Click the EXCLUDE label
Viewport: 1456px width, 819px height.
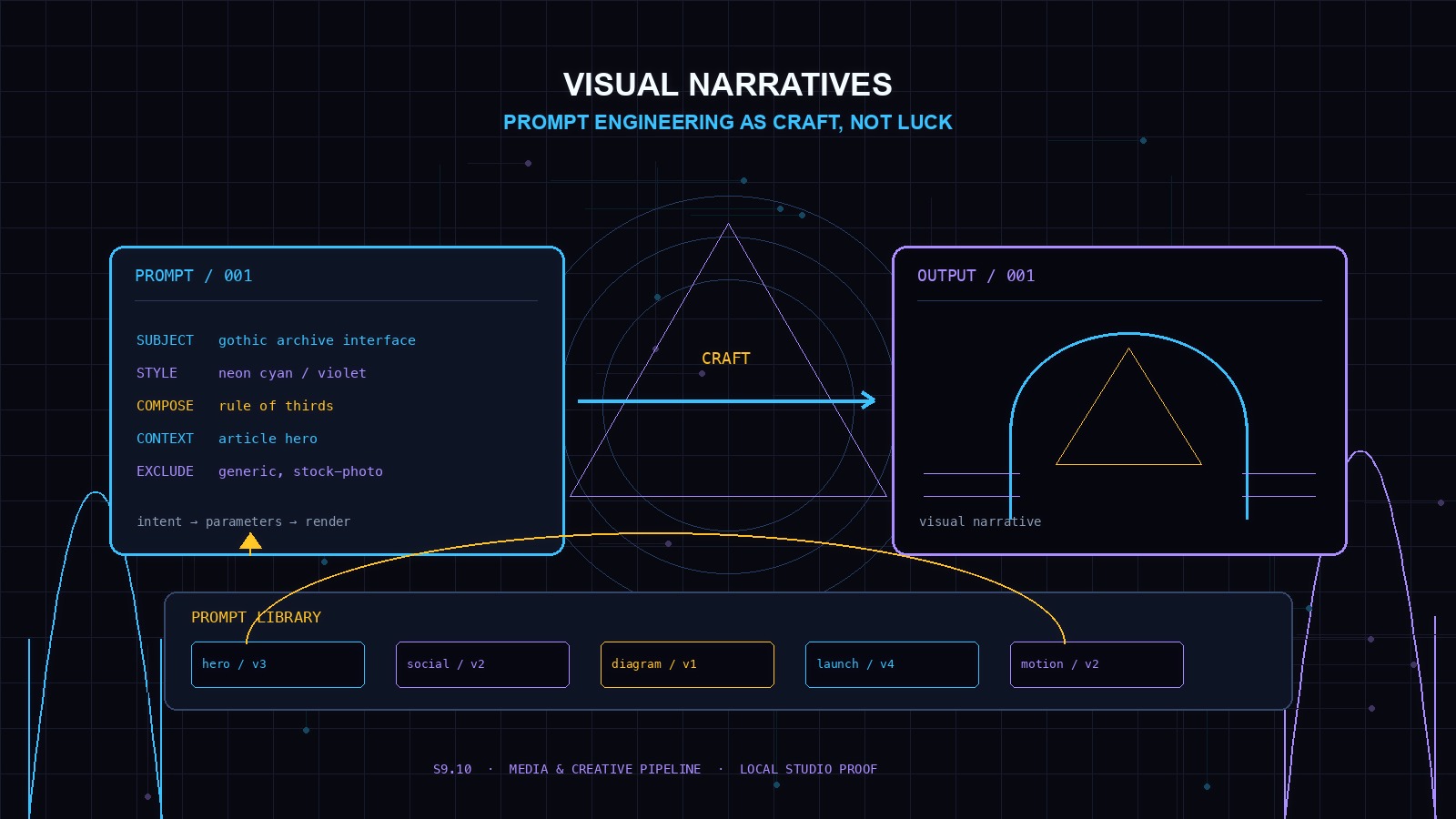click(165, 471)
